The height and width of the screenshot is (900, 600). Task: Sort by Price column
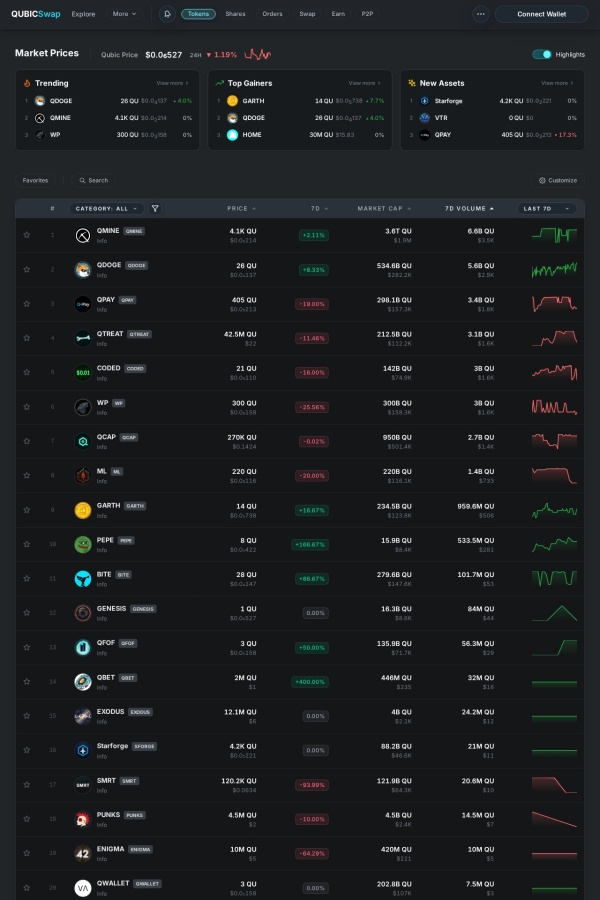pos(241,208)
